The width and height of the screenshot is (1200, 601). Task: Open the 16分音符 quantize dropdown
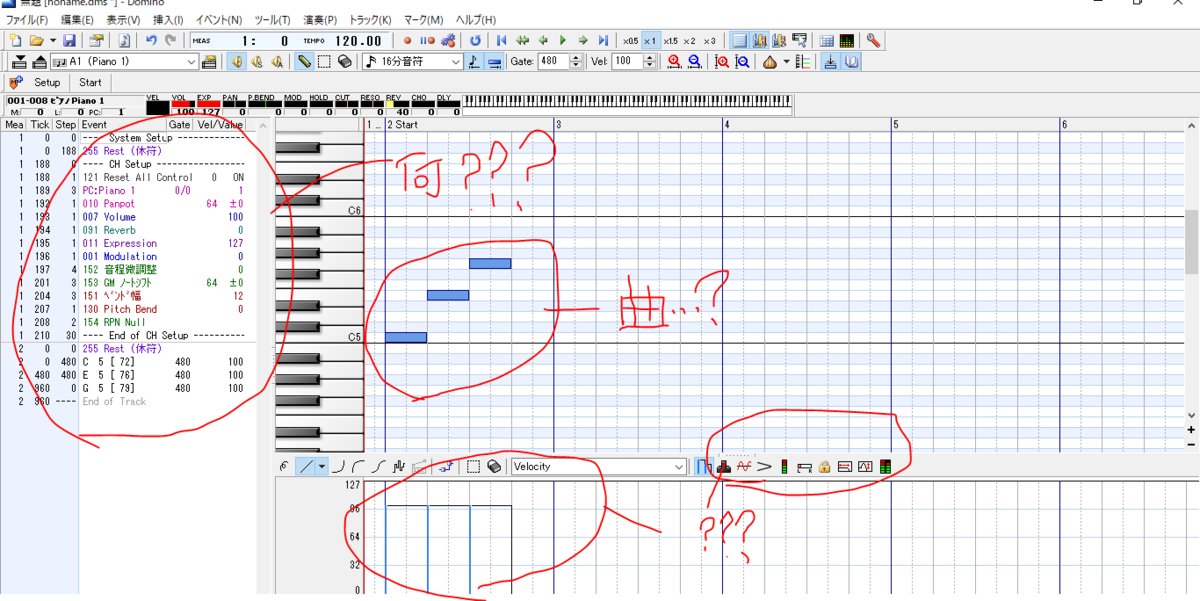412,62
